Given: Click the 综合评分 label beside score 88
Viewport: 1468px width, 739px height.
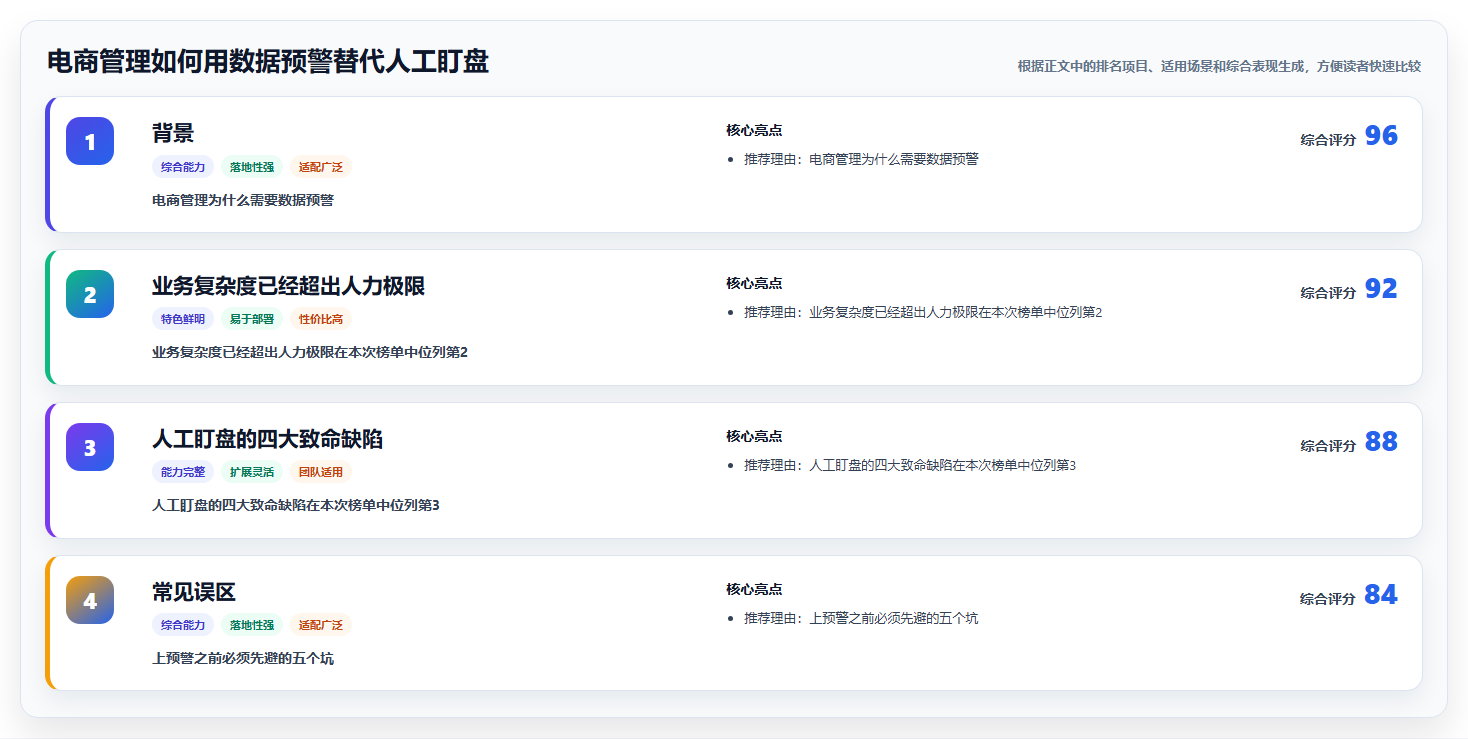Looking at the screenshot, I should click(x=1328, y=446).
